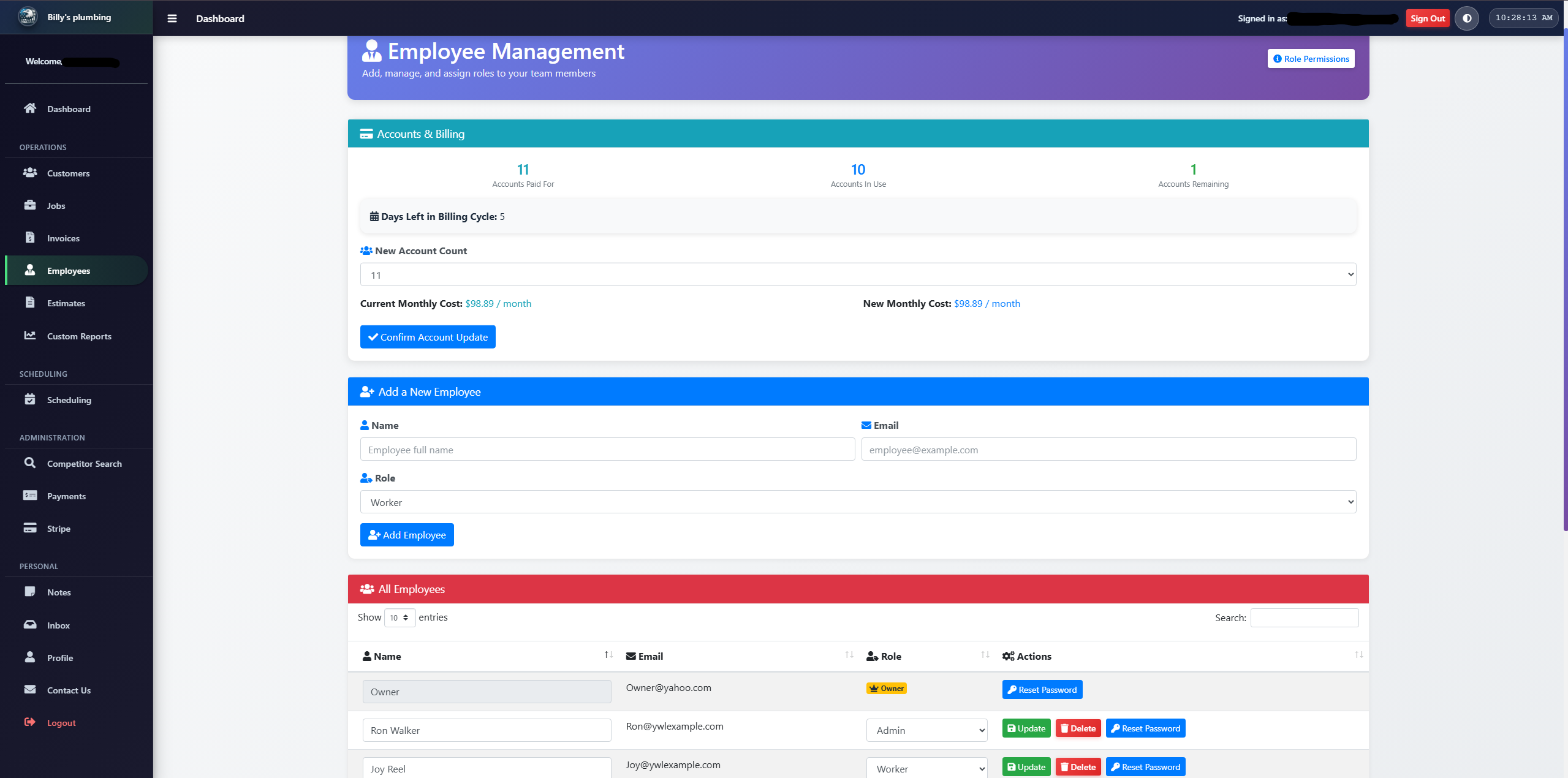Screen dimensions: 1568x778
Task: Click Owner@yahoo.com email text
Action: pos(668,688)
